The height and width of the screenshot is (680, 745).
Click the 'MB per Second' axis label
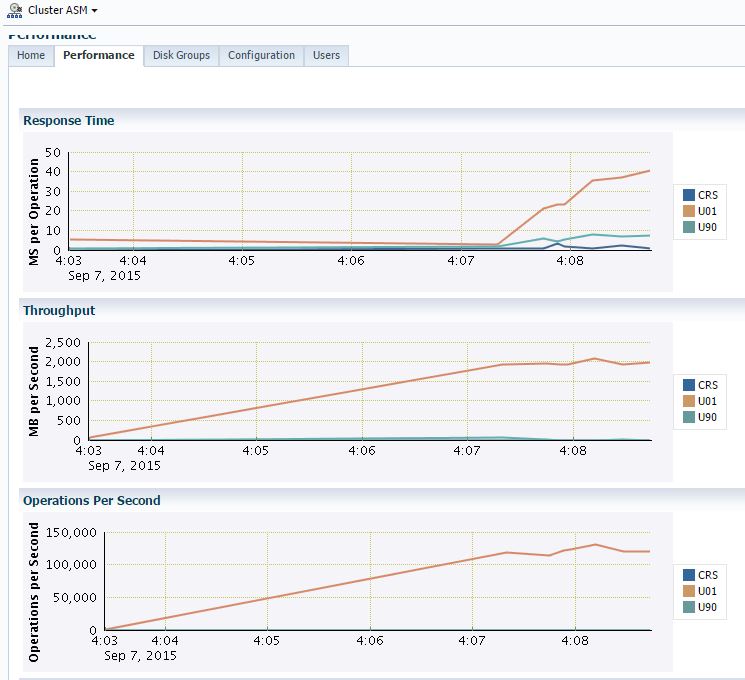tap(34, 391)
